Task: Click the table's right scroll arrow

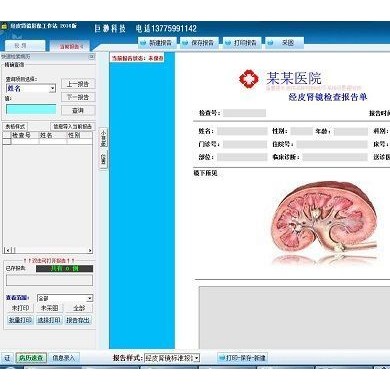Action: [x=90, y=250]
